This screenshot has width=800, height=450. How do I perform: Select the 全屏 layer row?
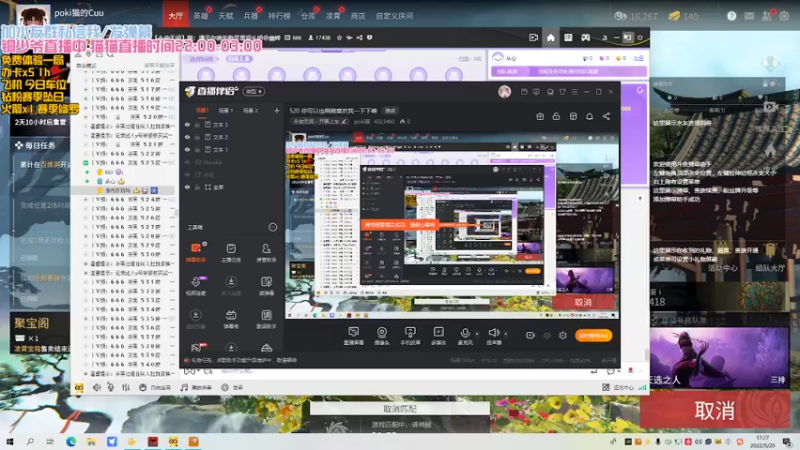click(231, 187)
